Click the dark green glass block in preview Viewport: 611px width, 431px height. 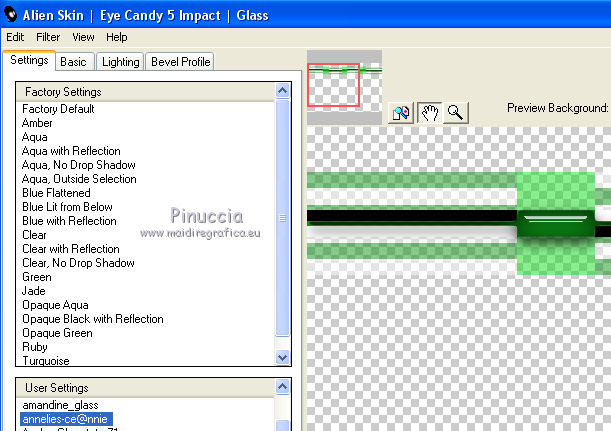tap(556, 223)
